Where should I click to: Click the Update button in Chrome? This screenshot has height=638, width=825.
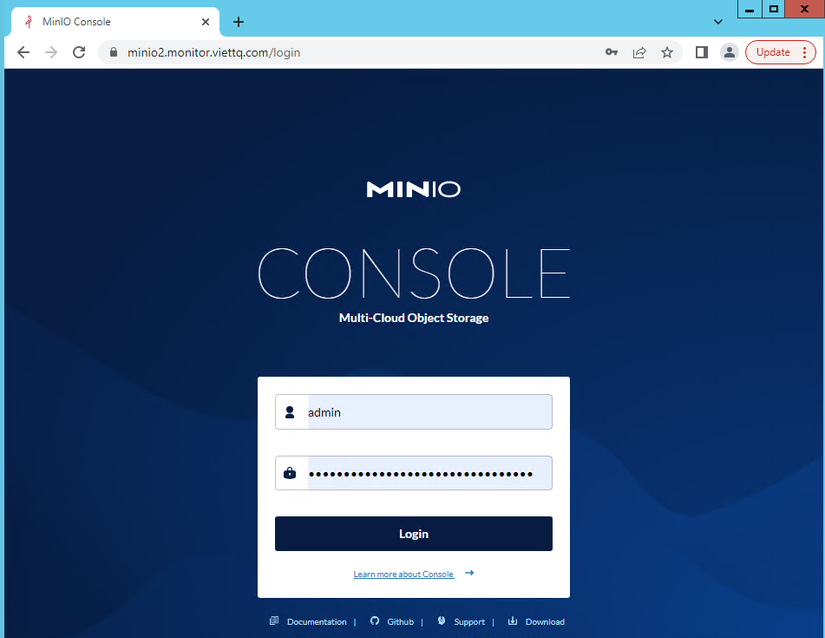[x=772, y=52]
